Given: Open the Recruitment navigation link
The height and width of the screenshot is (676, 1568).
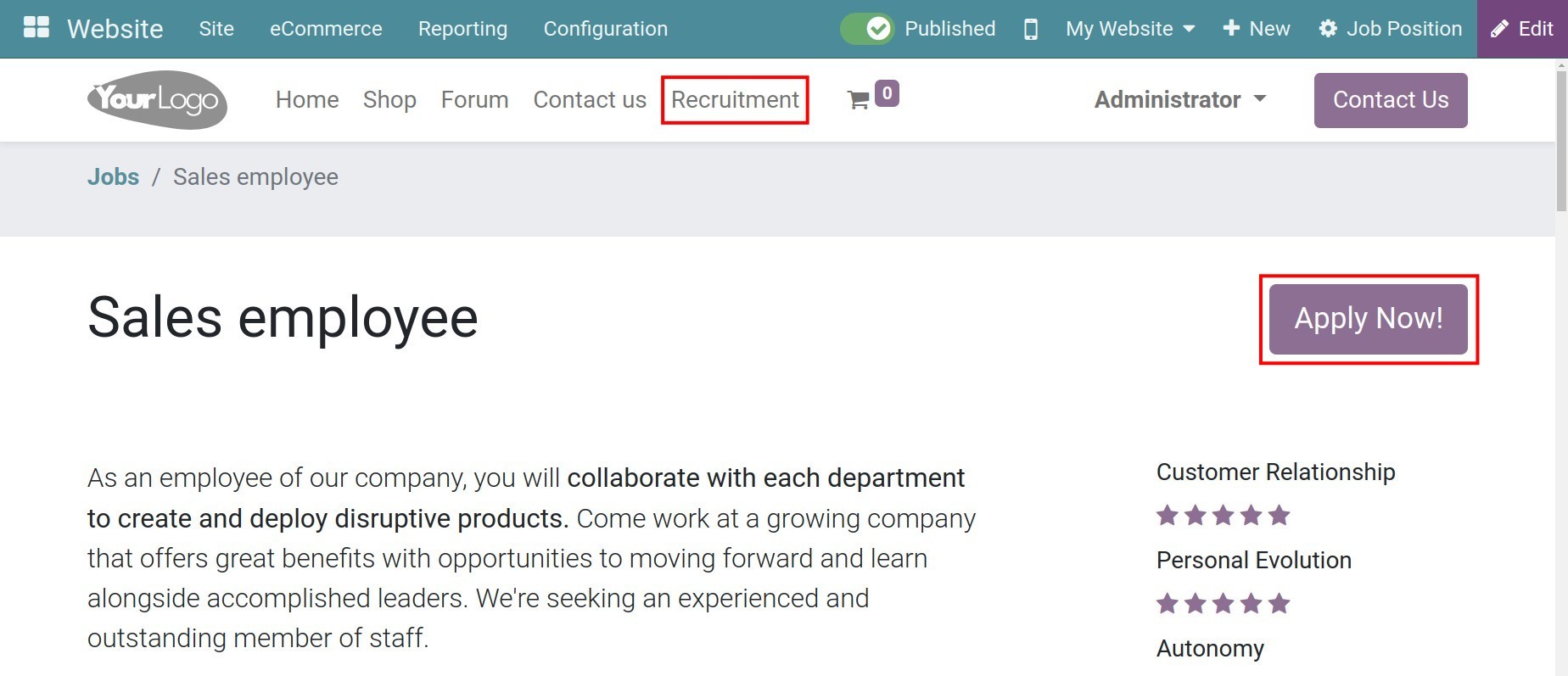Looking at the screenshot, I should coord(735,100).
